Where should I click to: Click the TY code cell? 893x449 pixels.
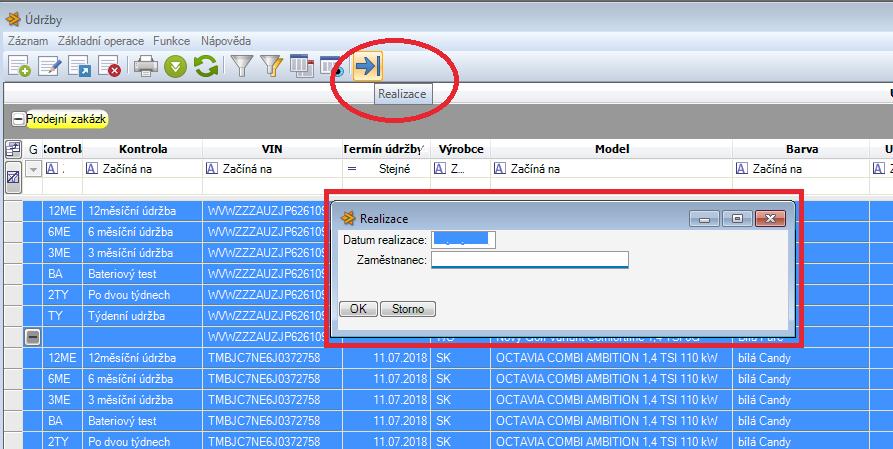62,316
